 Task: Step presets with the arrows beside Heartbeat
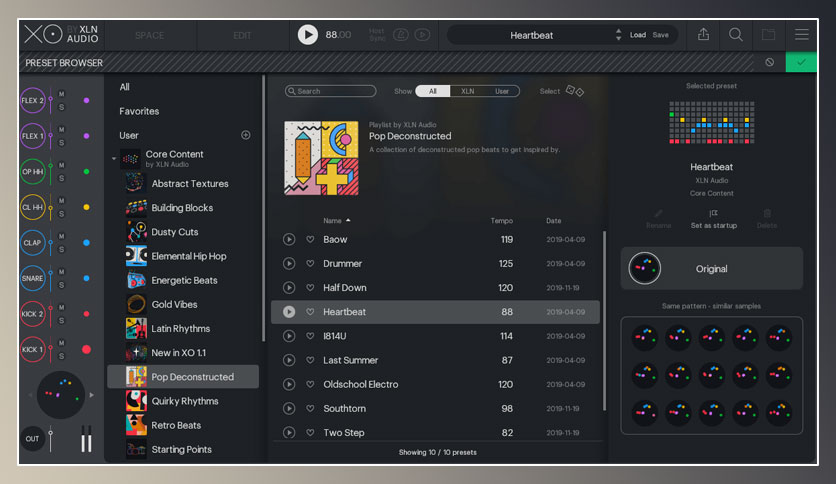[x=618, y=35]
